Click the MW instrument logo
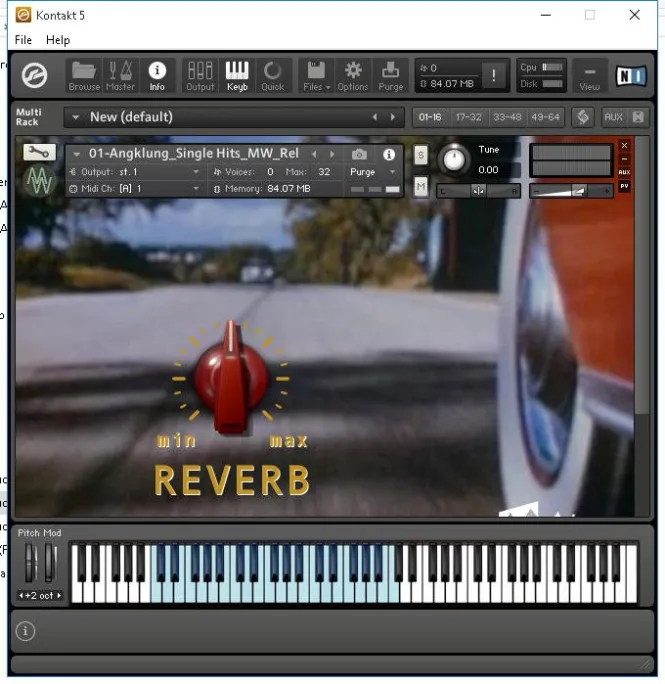The image size is (665, 684). [39, 180]
